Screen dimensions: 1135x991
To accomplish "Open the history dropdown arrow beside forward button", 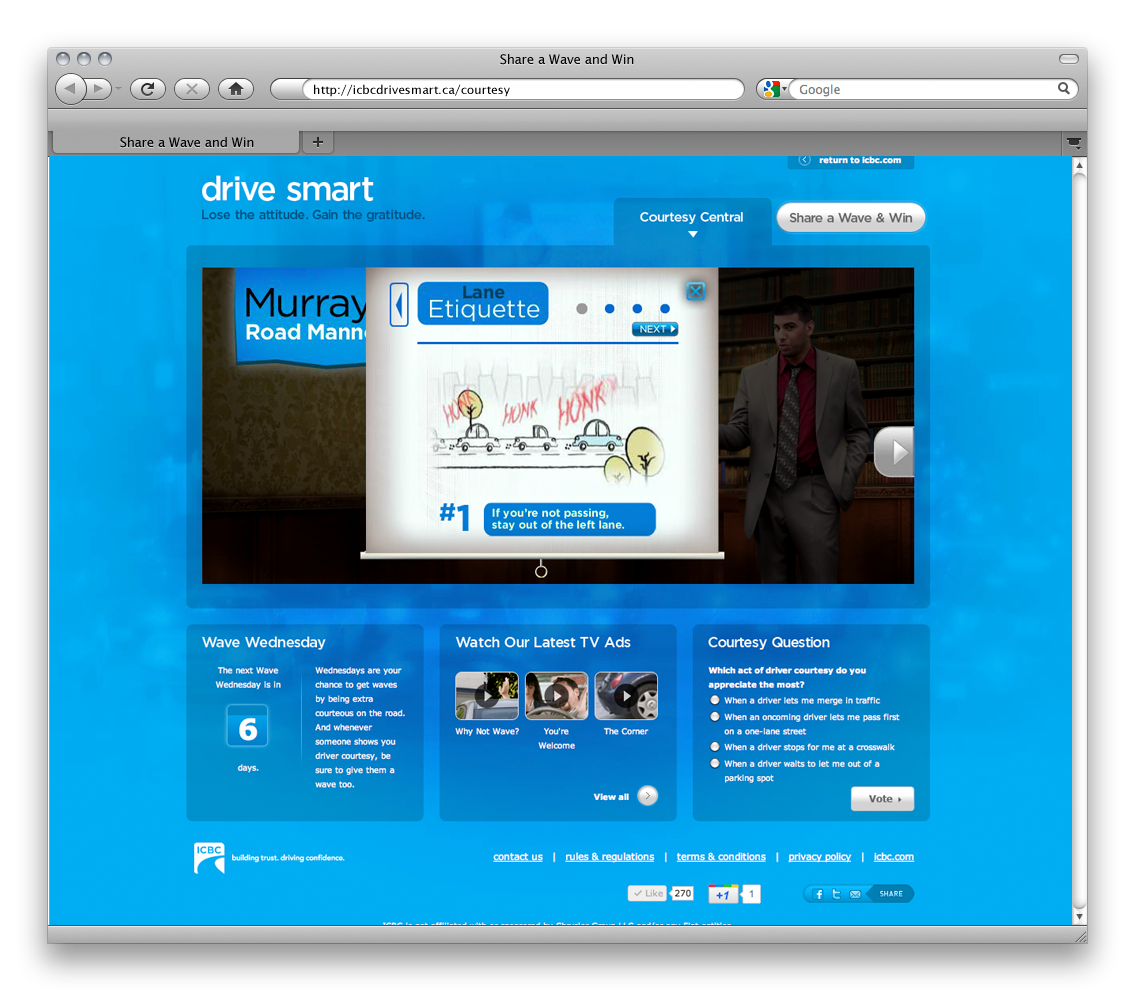I will click(x=118, y=89).
